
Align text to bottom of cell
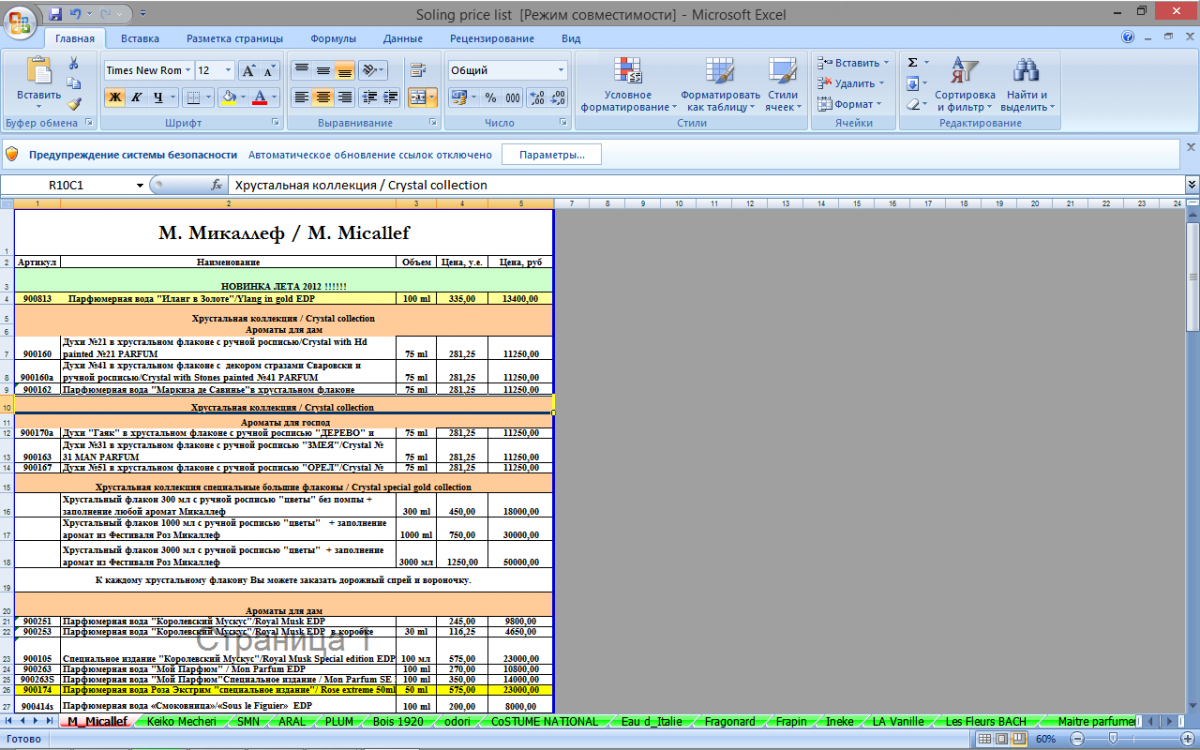tap(344, 71)
